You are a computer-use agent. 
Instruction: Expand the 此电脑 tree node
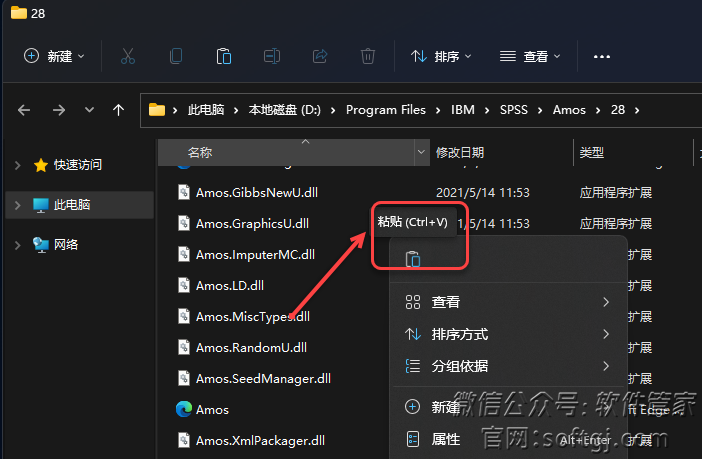coord(17,205)
